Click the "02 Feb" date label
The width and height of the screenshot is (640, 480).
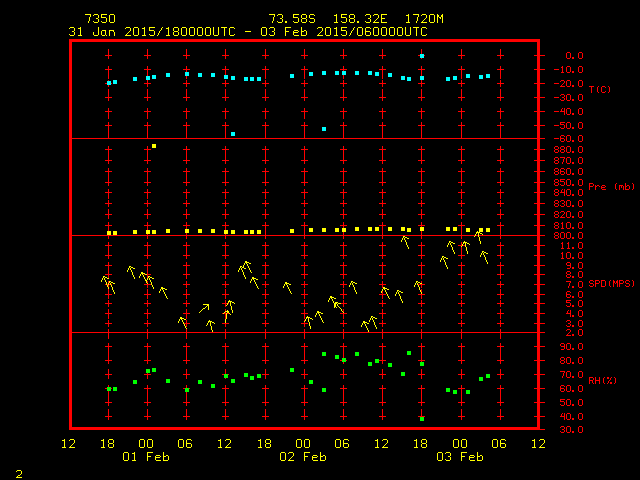(303, 457)
